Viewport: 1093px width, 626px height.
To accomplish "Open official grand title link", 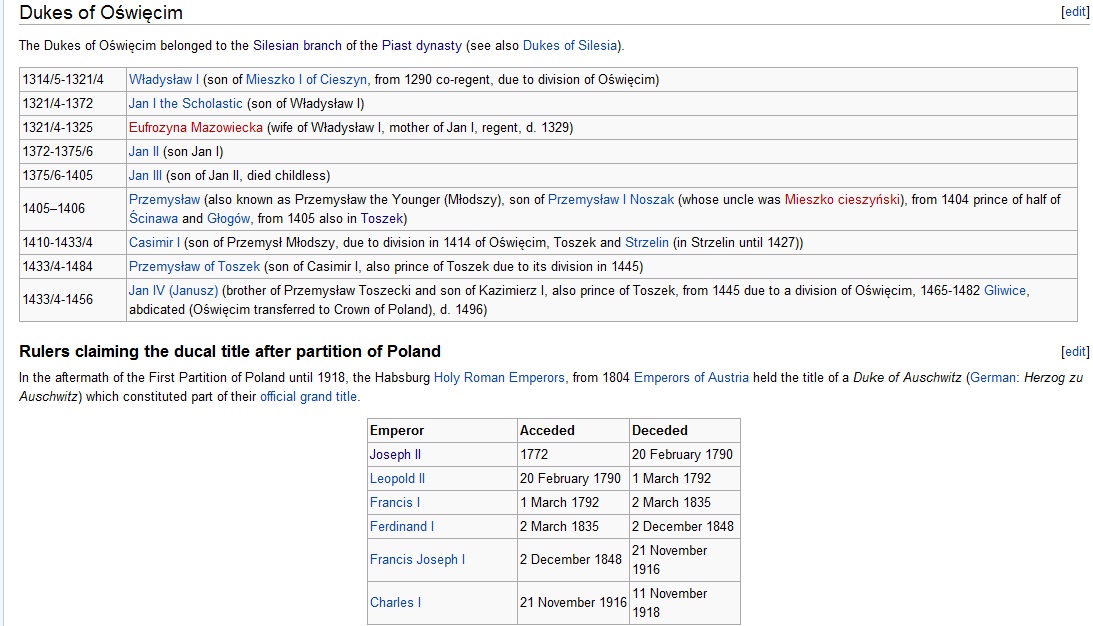I will tap(309, 397).
